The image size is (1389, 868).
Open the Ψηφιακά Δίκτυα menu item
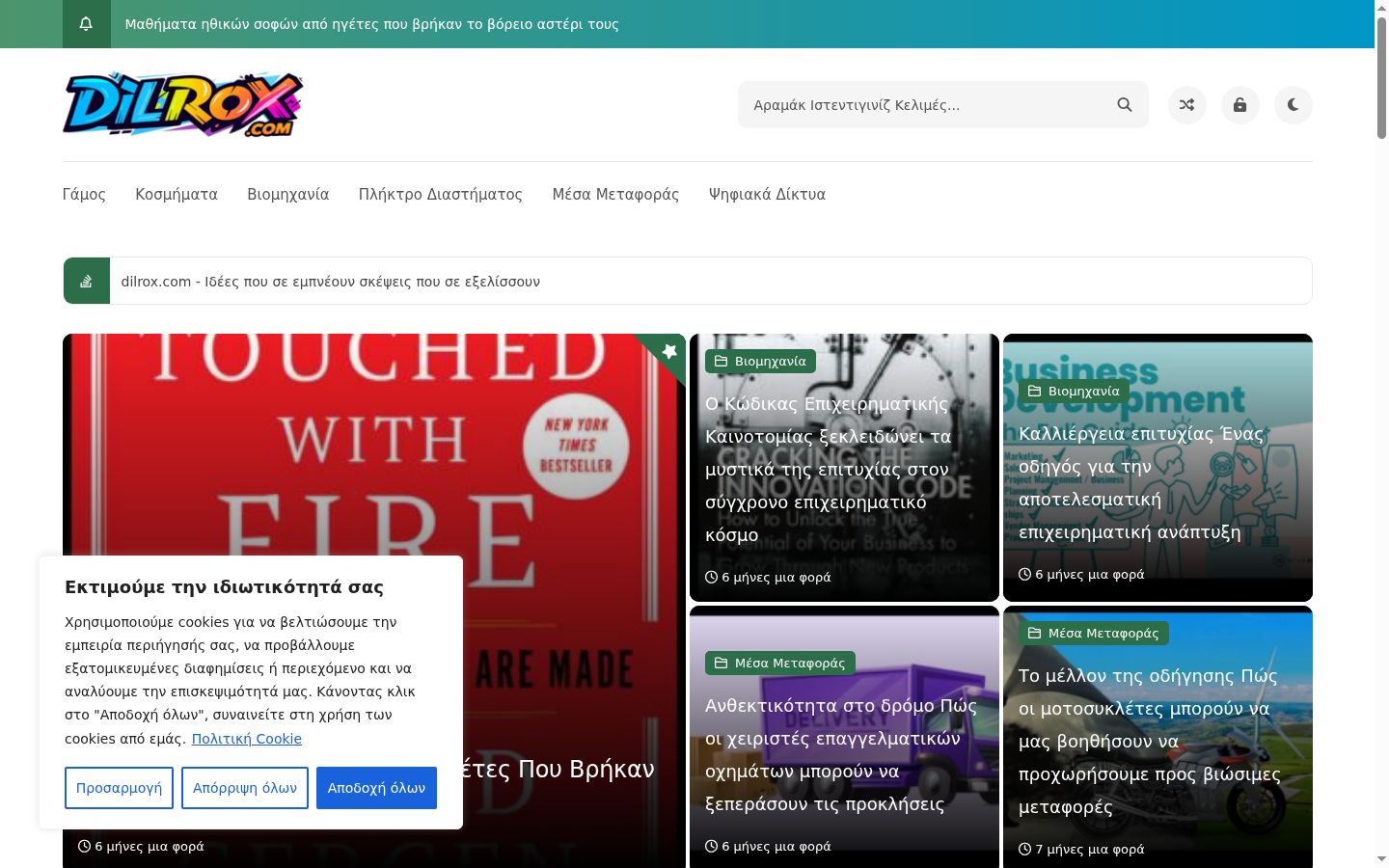767,195
